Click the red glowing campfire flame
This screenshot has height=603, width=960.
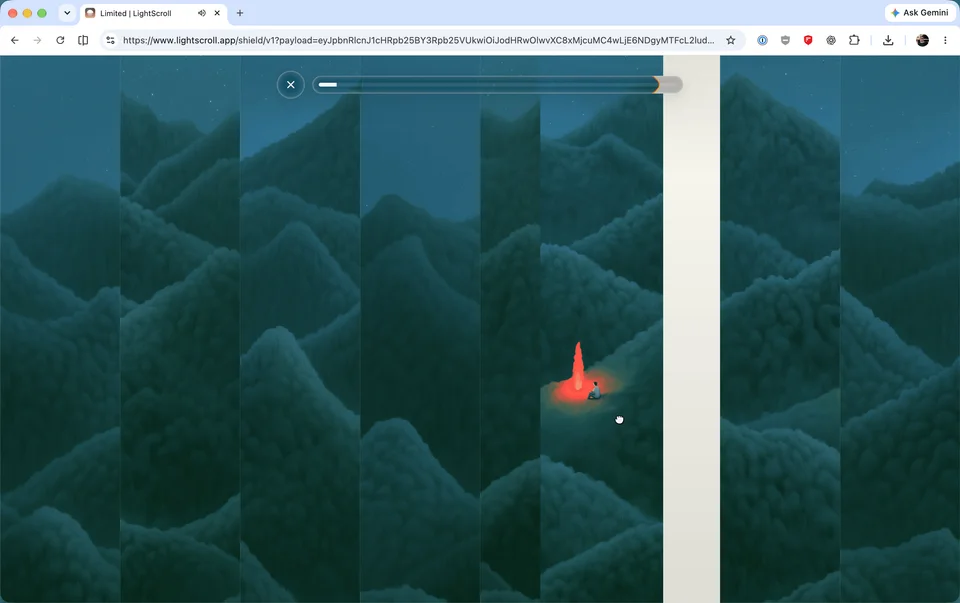coord(577,367)
